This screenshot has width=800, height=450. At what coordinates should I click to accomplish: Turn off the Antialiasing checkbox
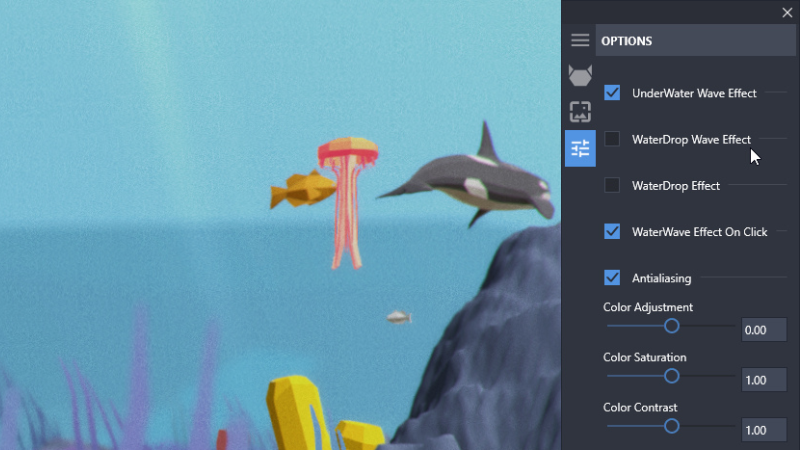click(612, 277)
